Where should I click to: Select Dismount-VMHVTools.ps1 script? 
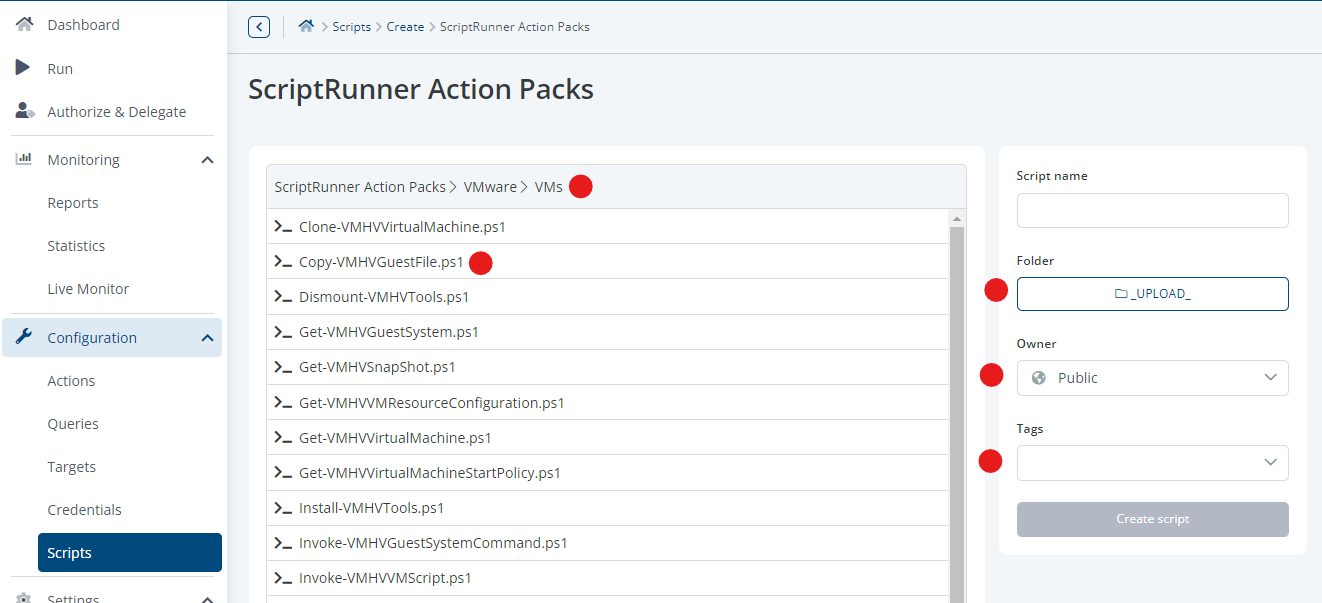pos(607,297)
